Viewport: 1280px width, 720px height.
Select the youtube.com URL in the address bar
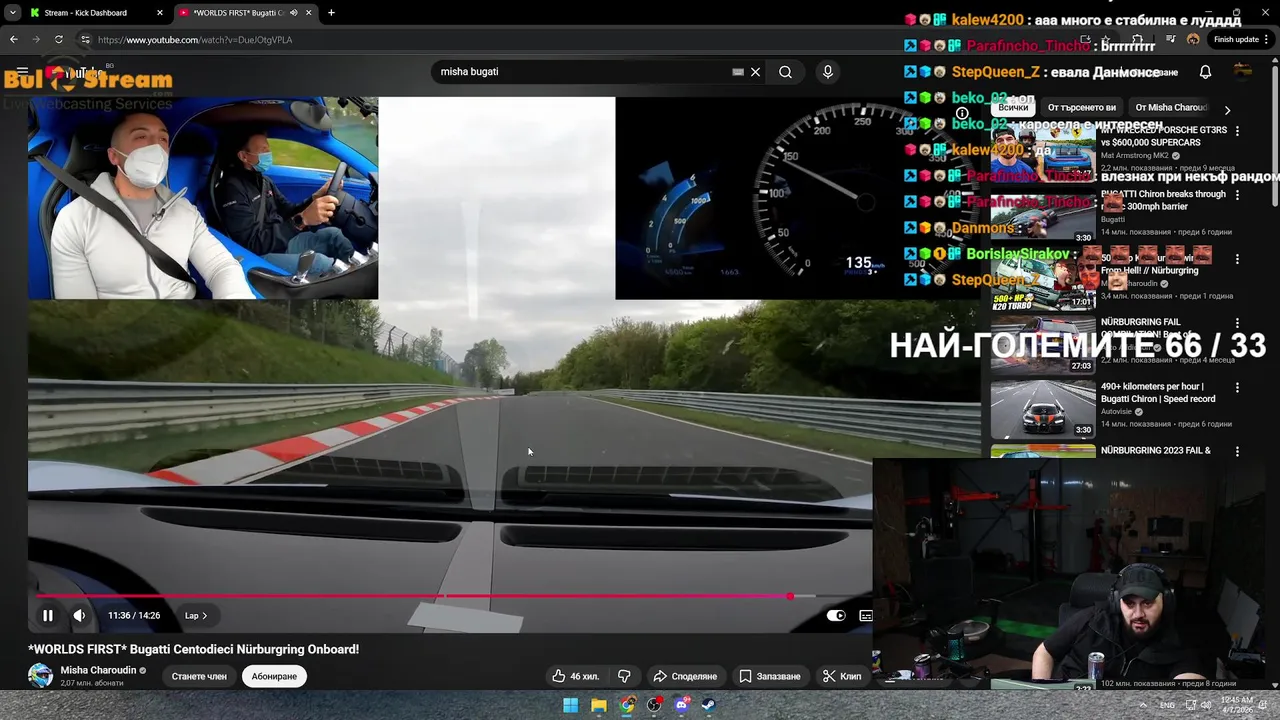tap(195, 40)
